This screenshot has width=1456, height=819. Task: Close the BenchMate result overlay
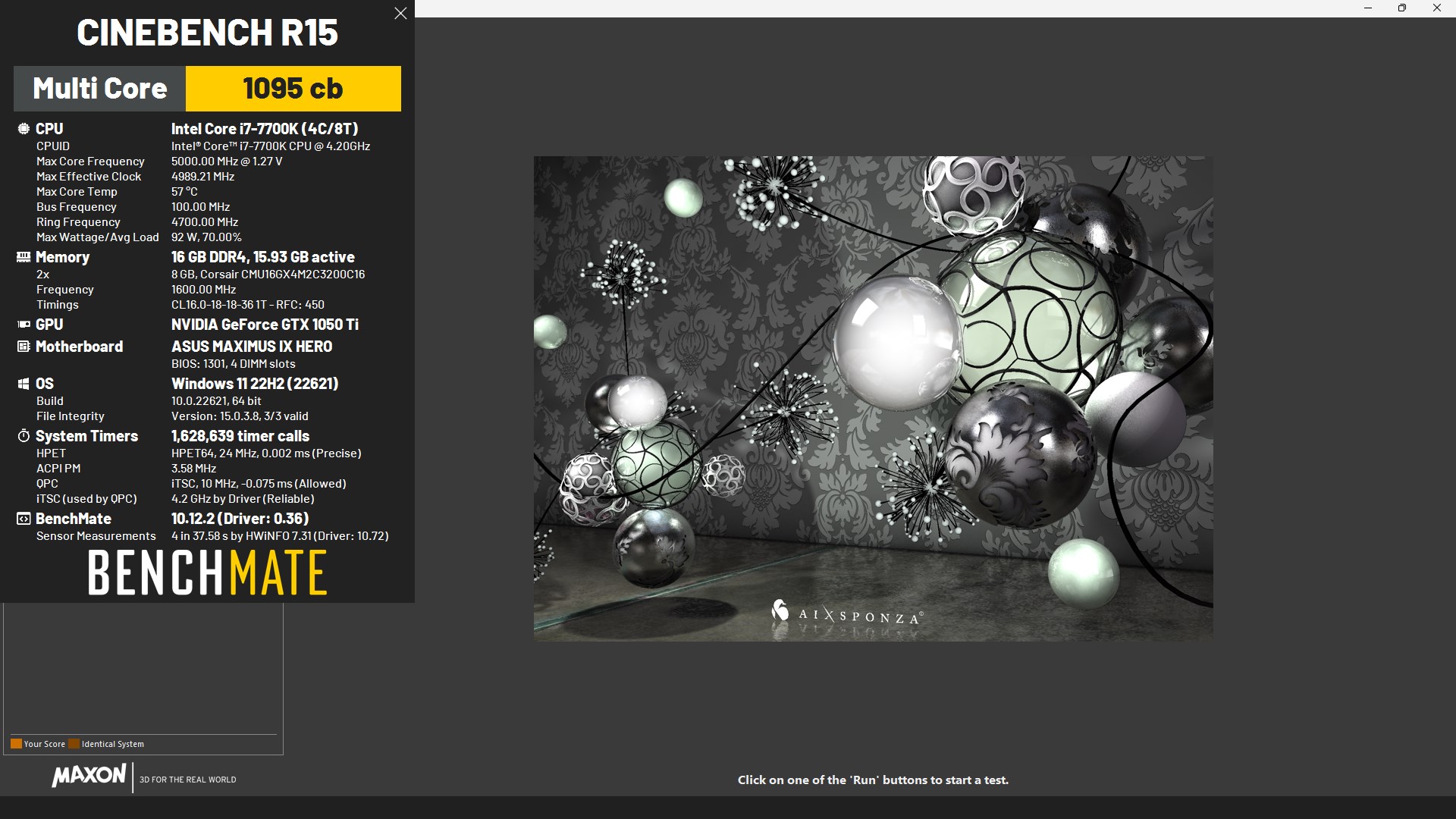tap(400, 14)
